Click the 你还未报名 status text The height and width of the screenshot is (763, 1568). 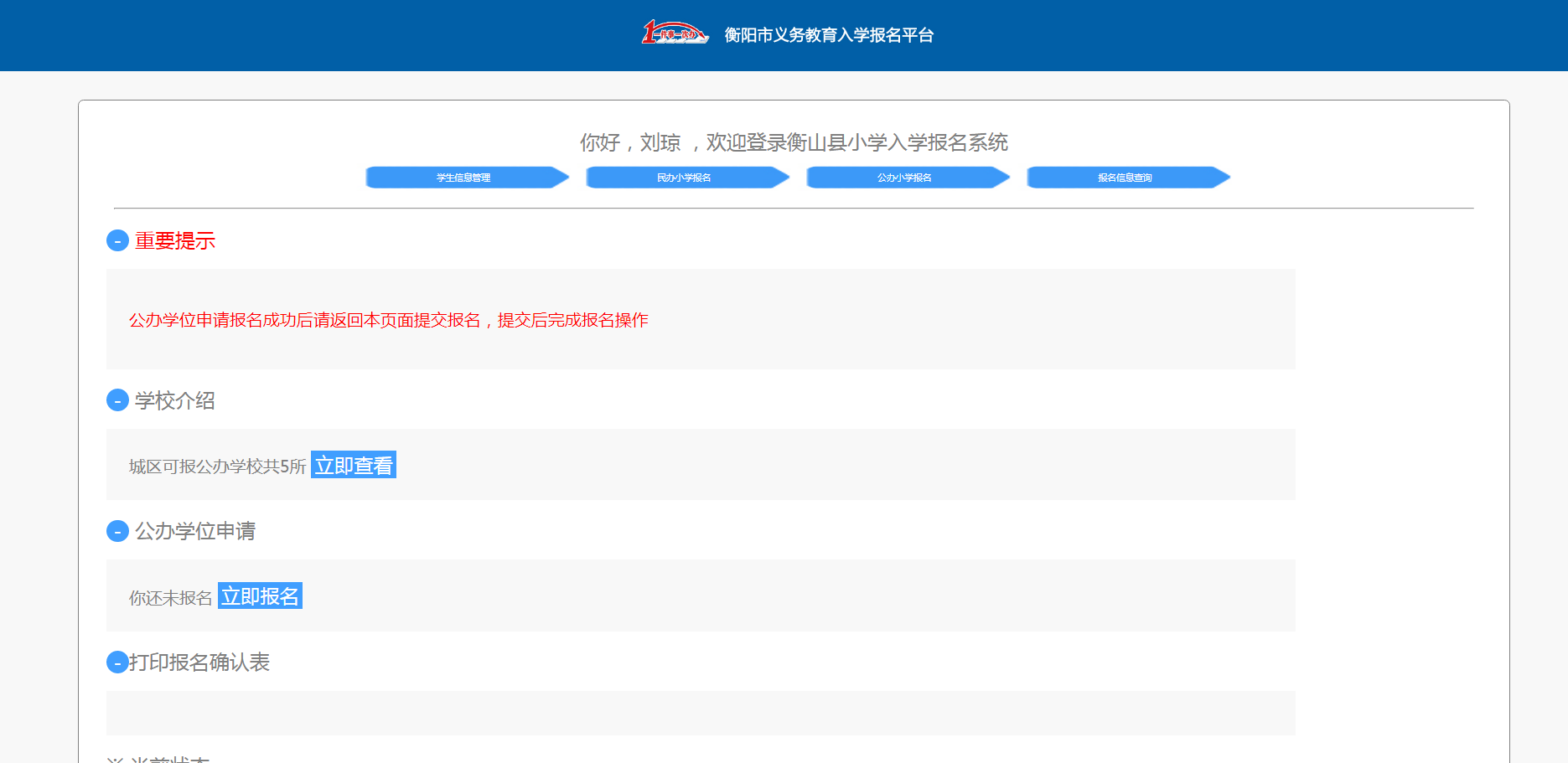[170, 598]
